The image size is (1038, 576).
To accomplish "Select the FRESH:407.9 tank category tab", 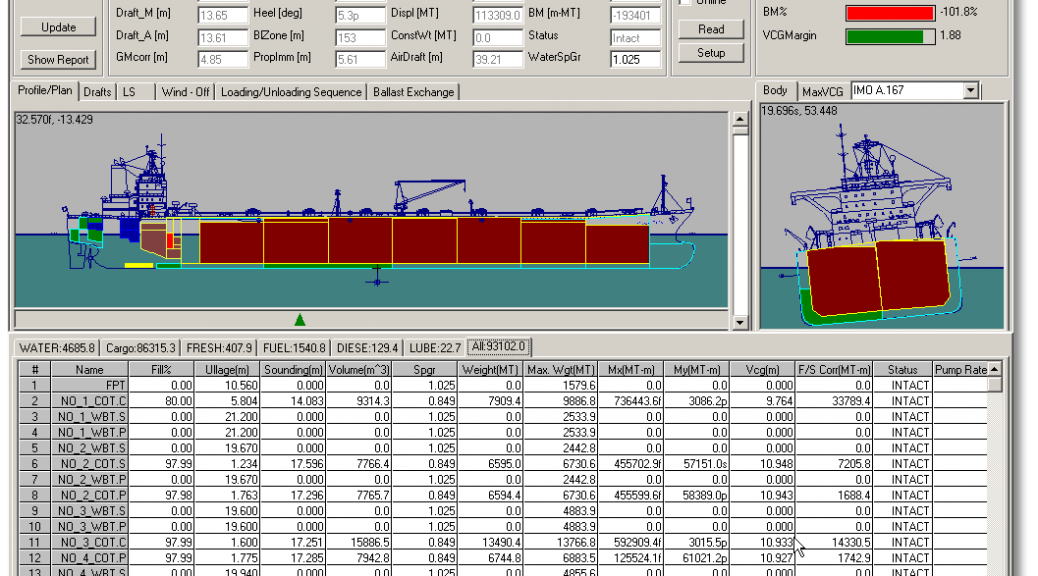I will (219, 348).
